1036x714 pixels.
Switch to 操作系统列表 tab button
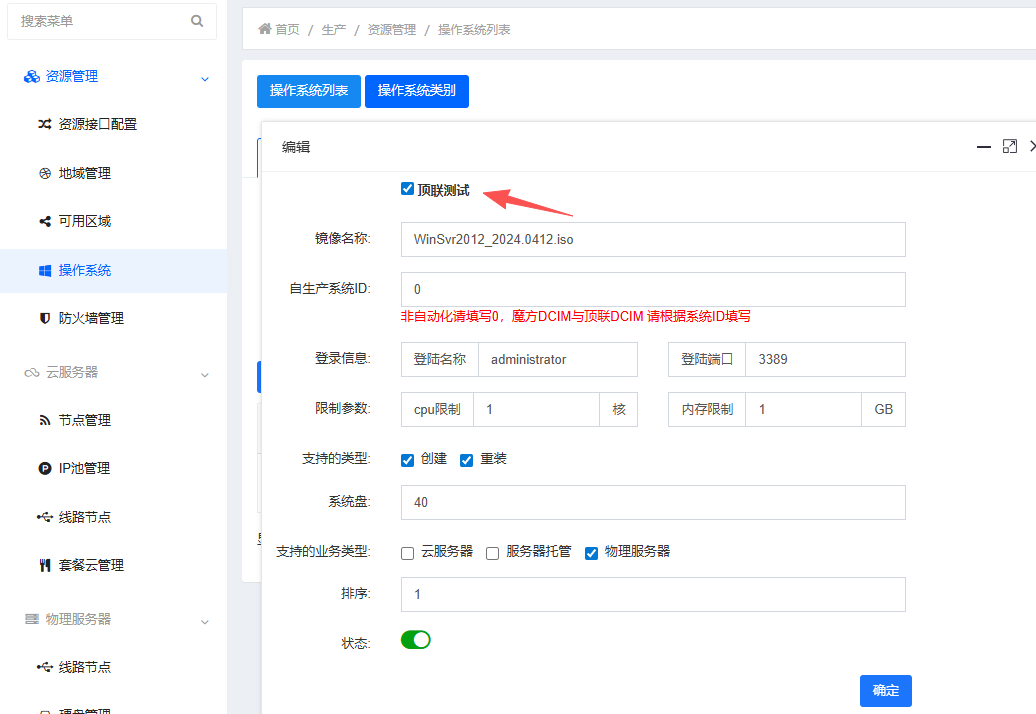tap(309, 90)
